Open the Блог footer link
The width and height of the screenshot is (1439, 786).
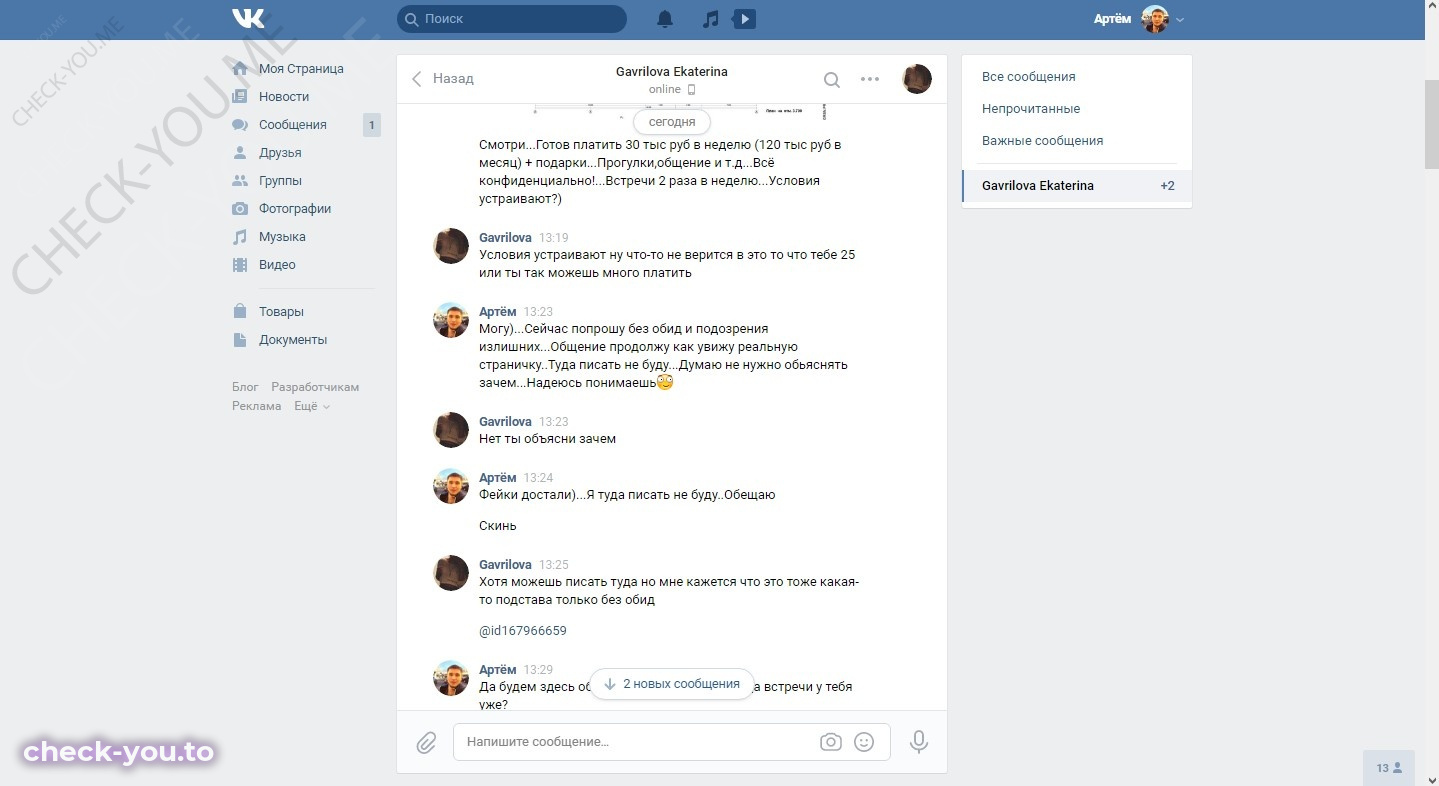point(245,387)
